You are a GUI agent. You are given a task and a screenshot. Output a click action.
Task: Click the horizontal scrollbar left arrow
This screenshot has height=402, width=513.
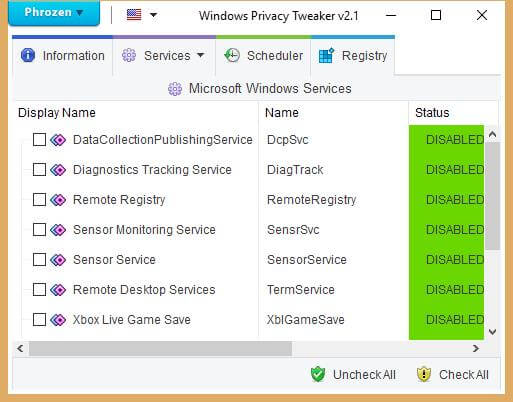click(x=20, y=349)
